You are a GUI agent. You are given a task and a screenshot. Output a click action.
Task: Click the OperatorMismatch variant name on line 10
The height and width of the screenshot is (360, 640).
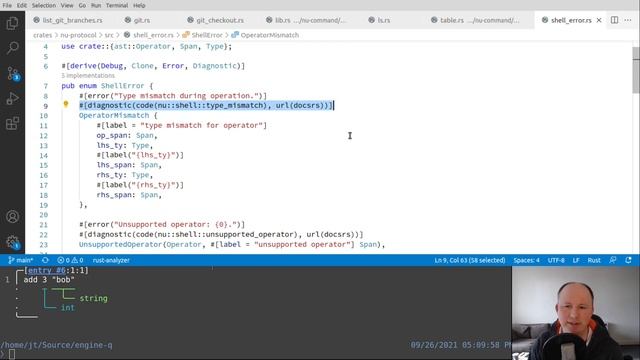pos(114,116)
